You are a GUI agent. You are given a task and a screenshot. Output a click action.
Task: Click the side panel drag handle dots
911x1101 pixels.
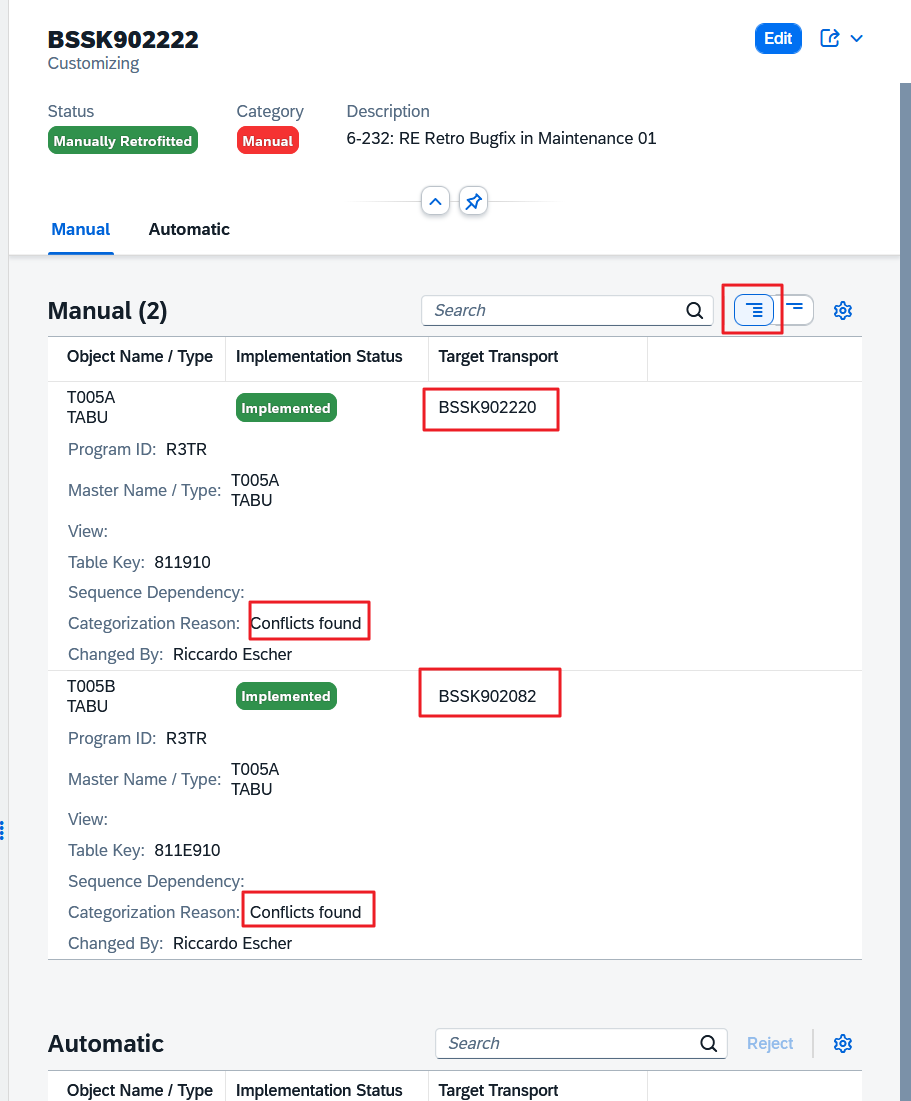point(3,829)
